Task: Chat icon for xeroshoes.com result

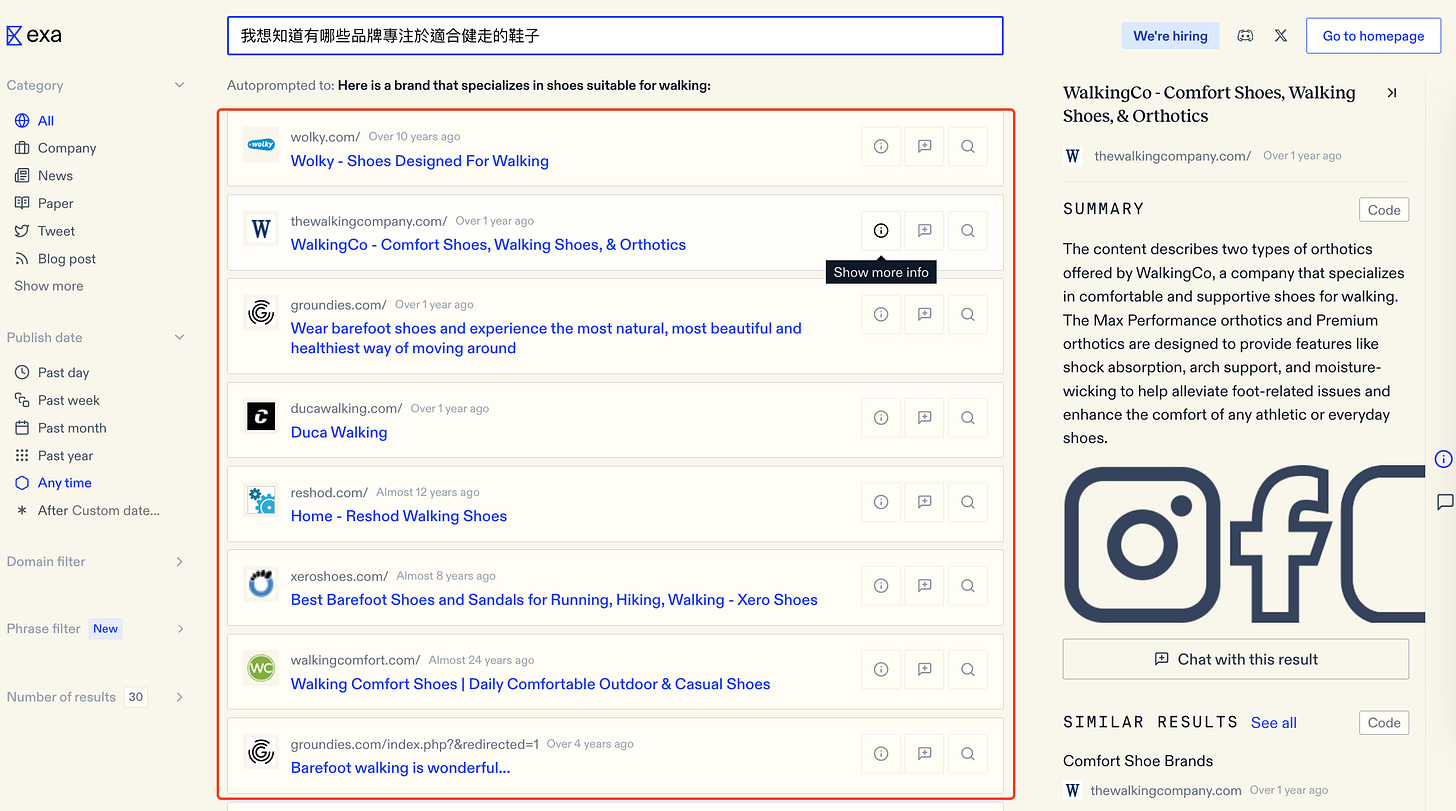Action: coord(924,586)
